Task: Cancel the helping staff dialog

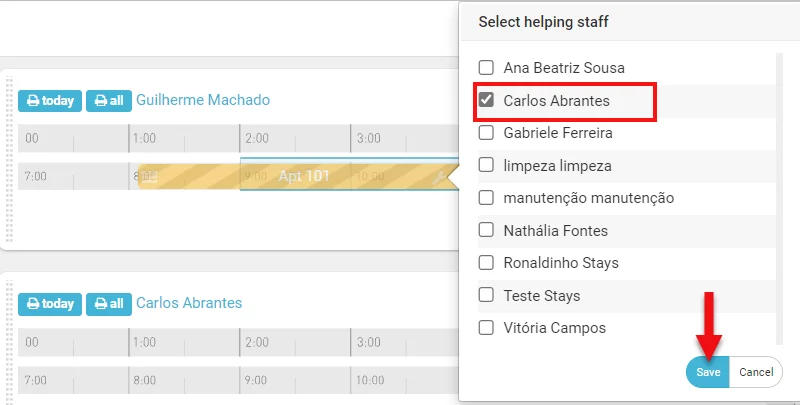Action: 756,372
